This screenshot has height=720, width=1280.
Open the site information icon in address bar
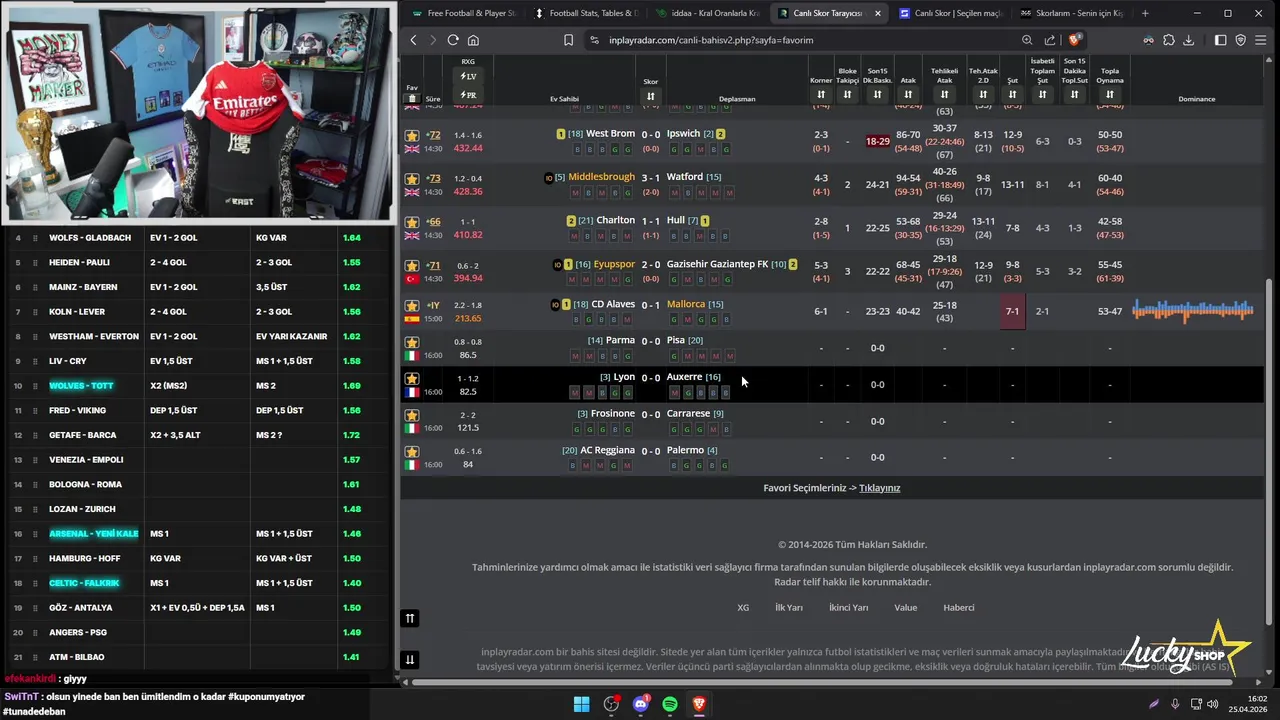pyautogui.click(x=594, y=40)
